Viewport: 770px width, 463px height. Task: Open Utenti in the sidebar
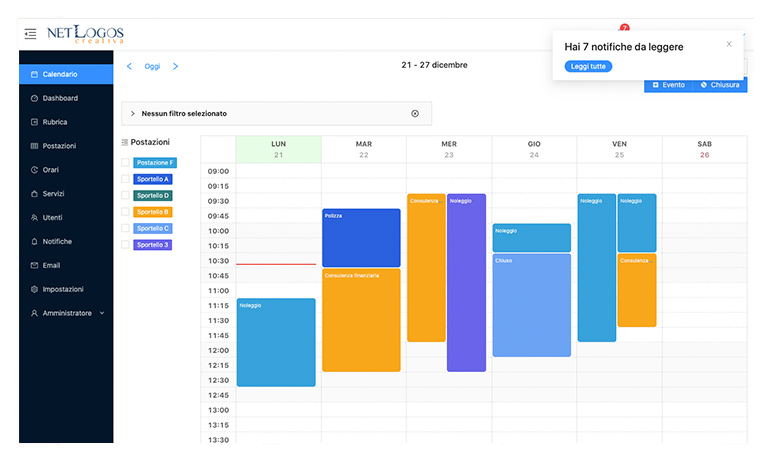pyautogui.click(x=66, y=218)
